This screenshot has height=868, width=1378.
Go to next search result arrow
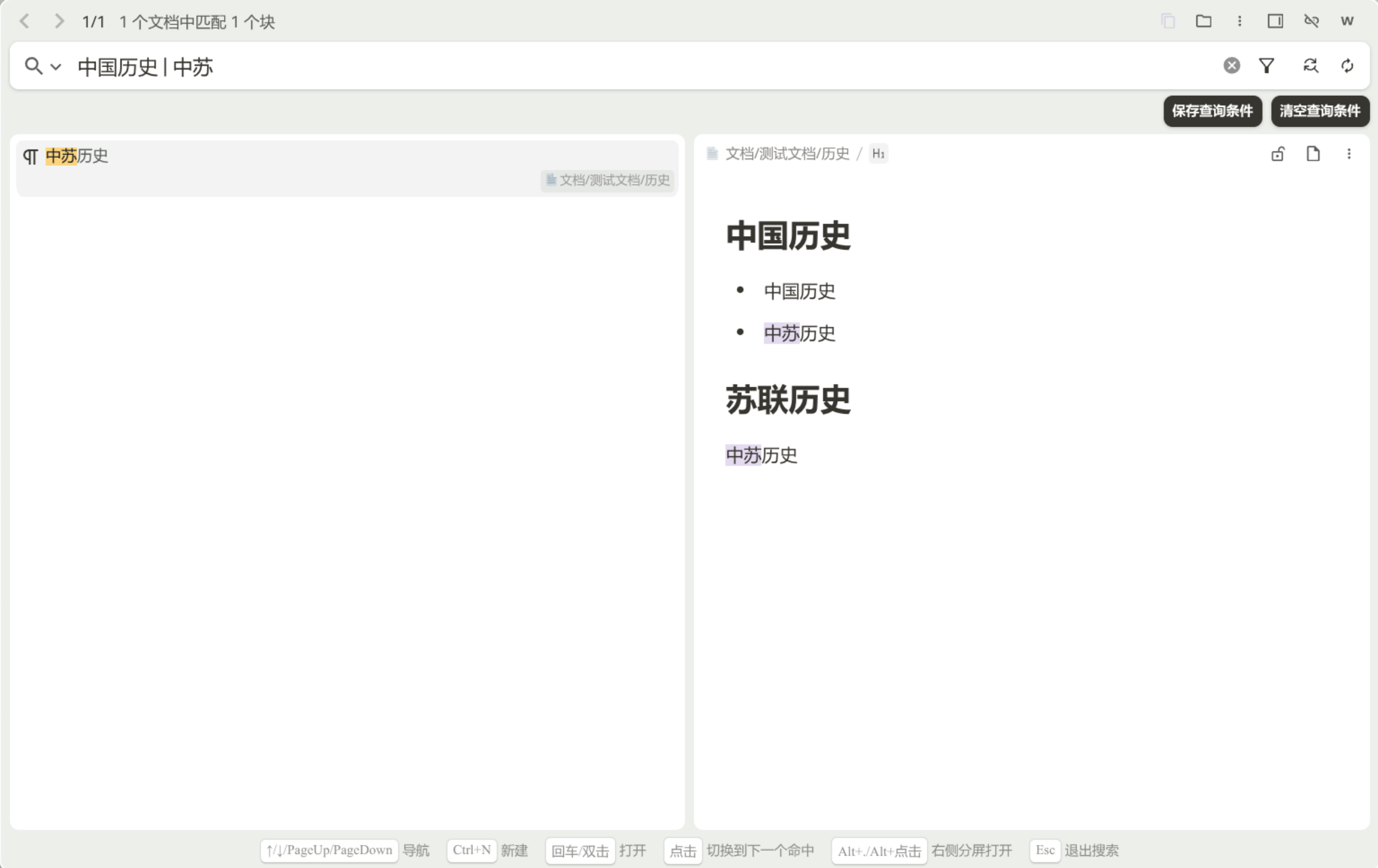coord(59,22)
